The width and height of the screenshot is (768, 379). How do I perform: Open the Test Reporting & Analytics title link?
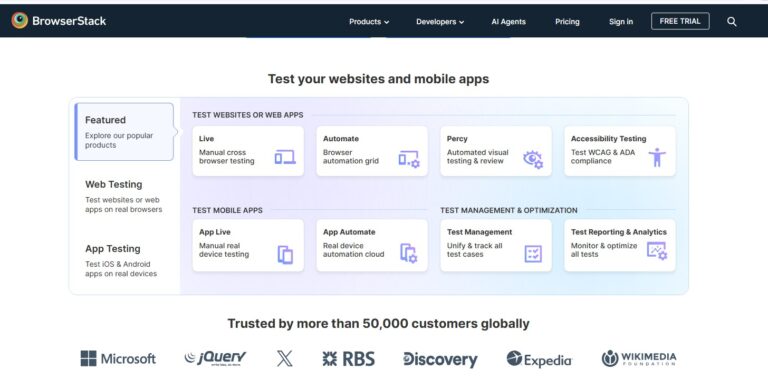coord(619,232)
